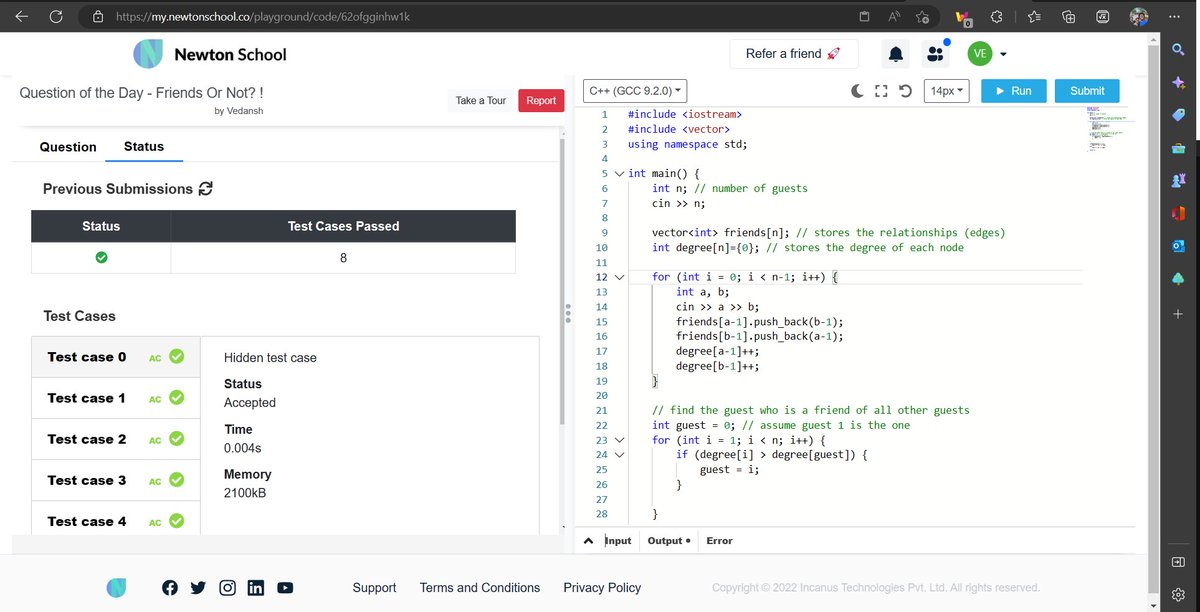Click the Run button
The height and width of the screenshot is (612, 1200).
click(1013, 90)
